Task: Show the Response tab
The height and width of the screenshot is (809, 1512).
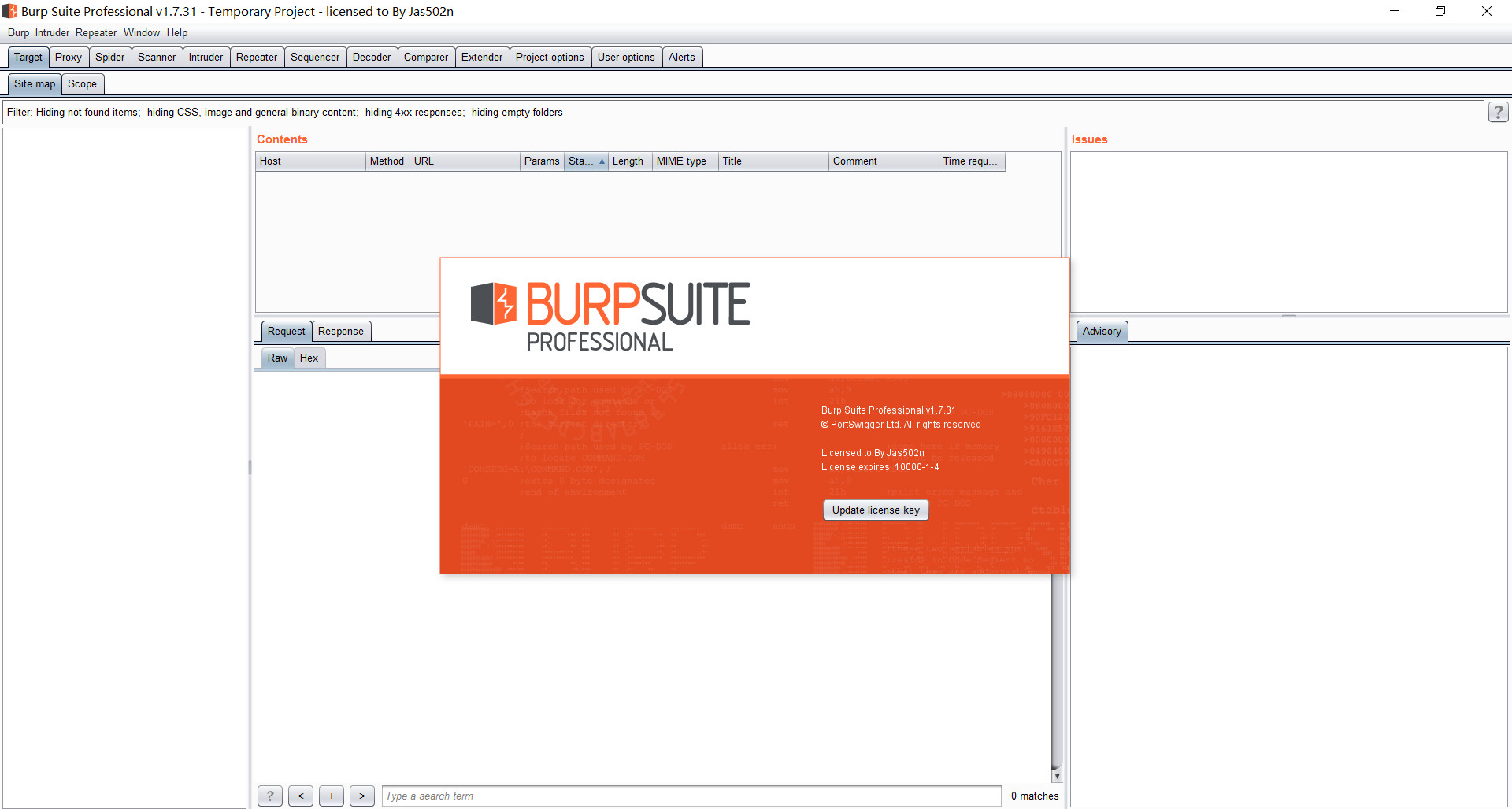Action: click(341, 332)
